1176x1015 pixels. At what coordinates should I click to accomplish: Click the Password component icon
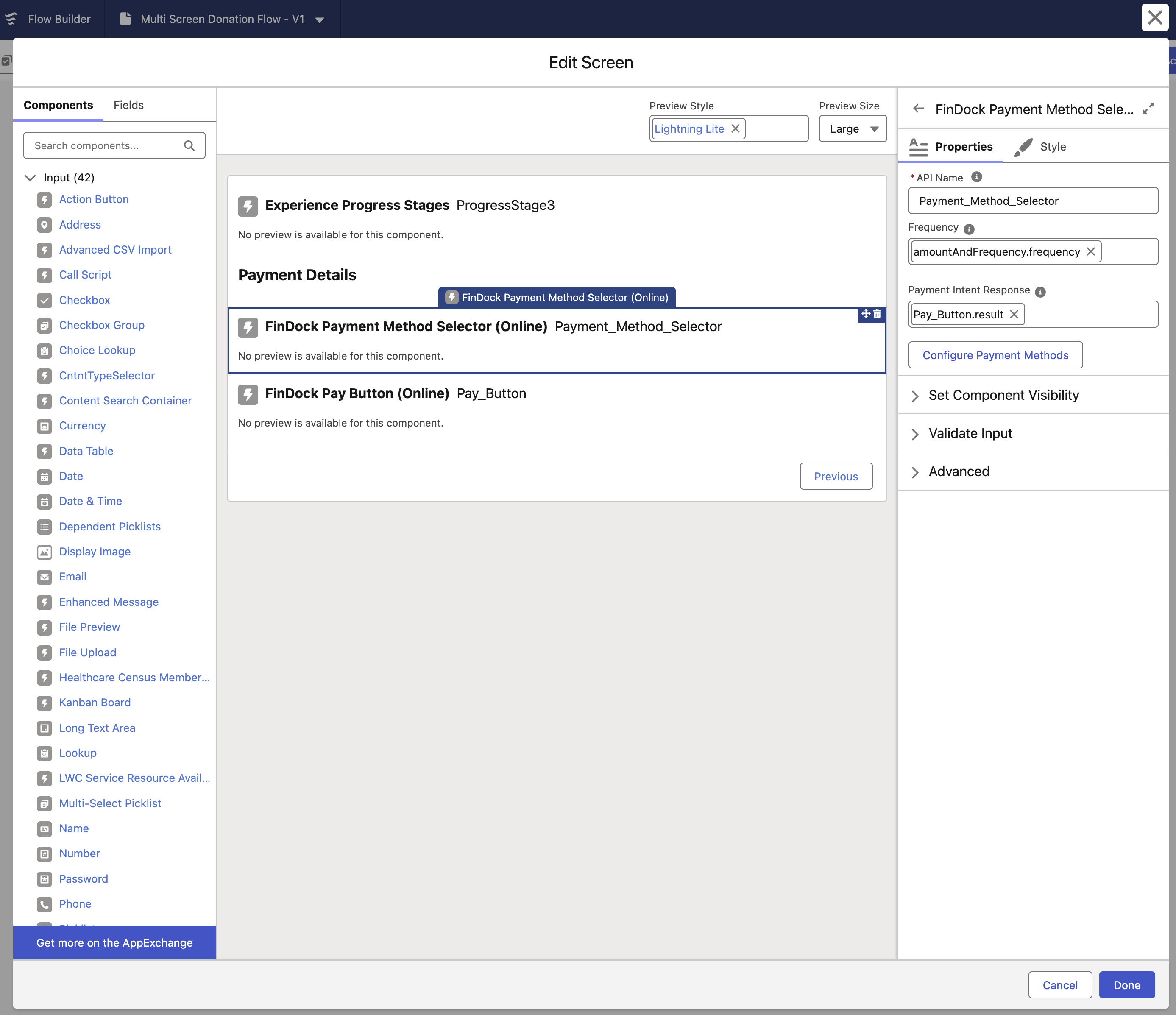[44, 879]
